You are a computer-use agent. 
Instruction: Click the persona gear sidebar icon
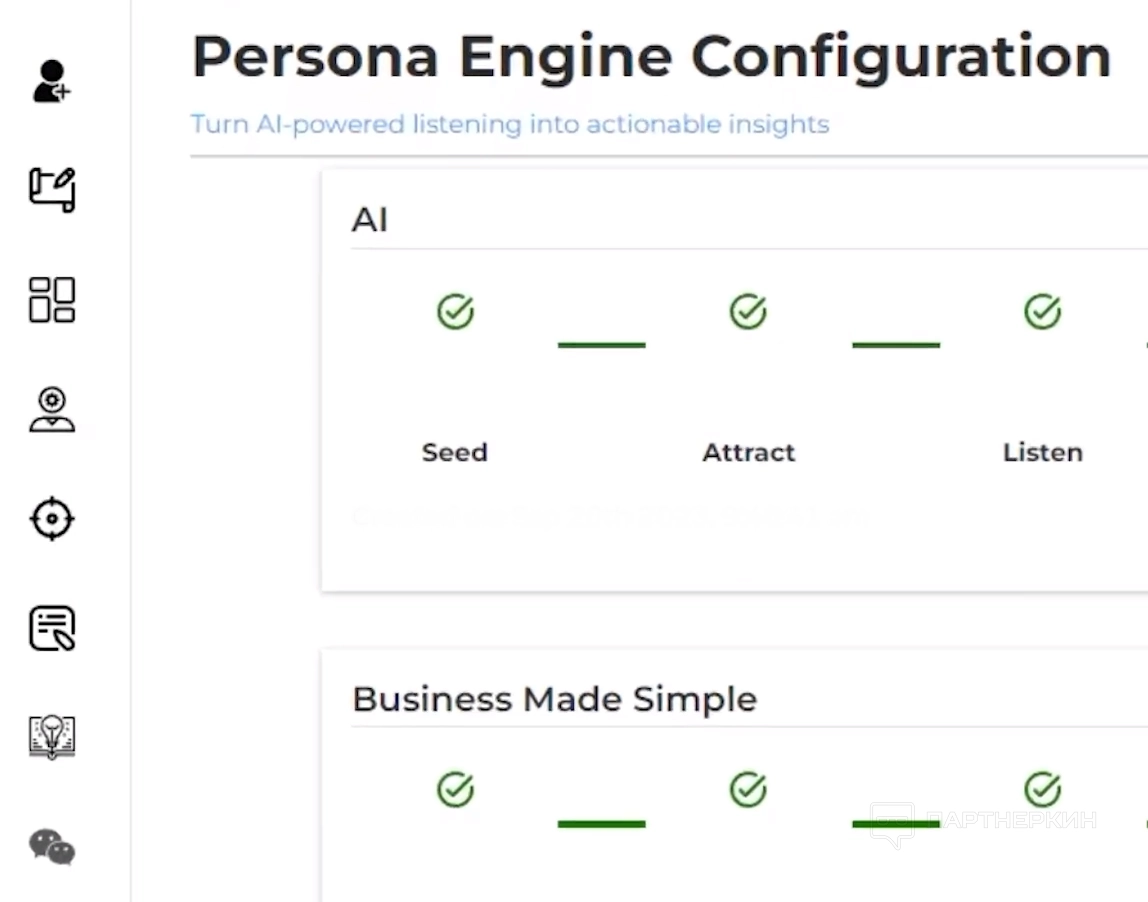click(52, 409)
